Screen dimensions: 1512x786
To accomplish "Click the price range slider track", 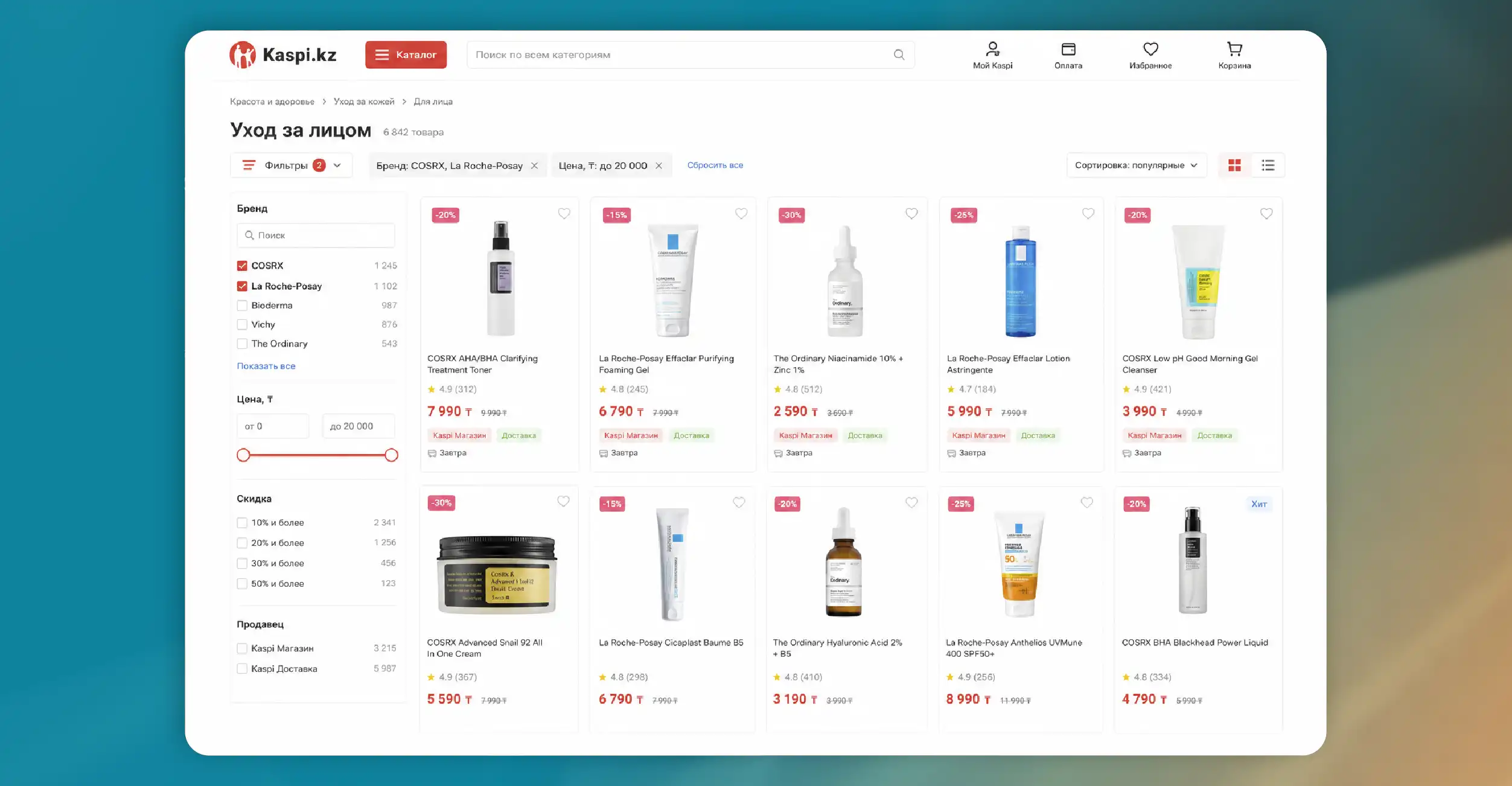I will click(x=317, y=455).
